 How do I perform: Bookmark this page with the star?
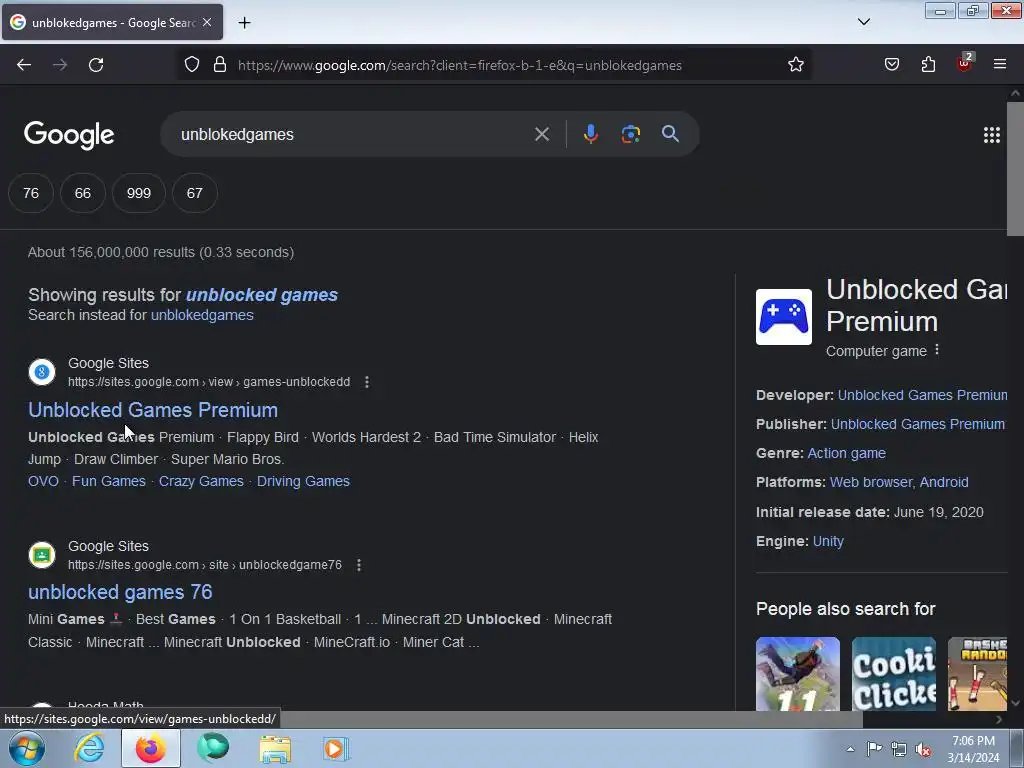pos(795,65)
